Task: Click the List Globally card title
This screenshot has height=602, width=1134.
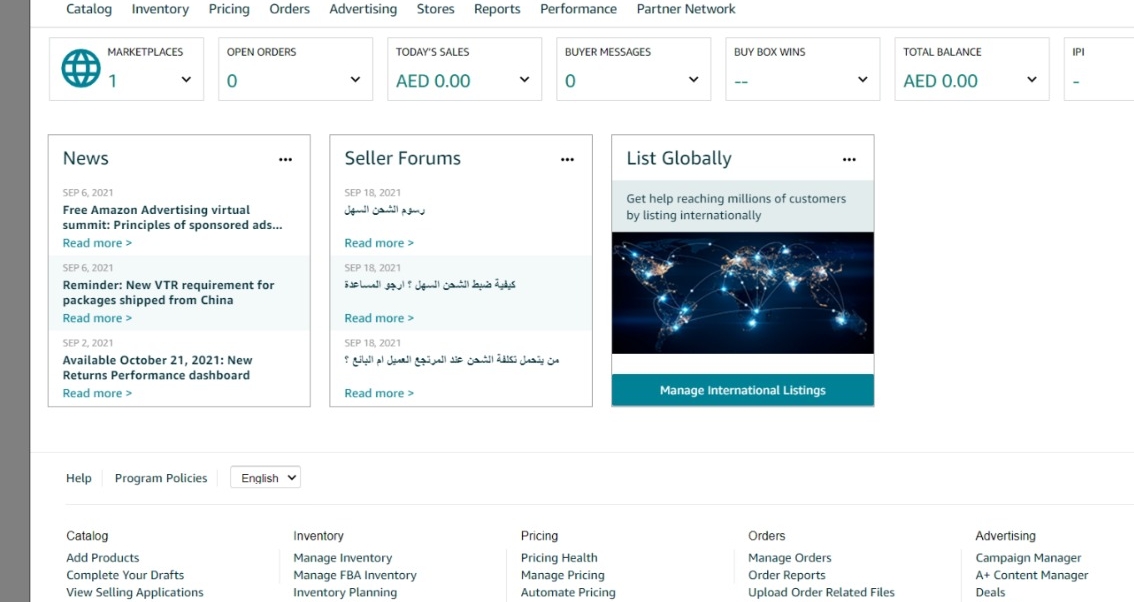Action: coord(679,158)
